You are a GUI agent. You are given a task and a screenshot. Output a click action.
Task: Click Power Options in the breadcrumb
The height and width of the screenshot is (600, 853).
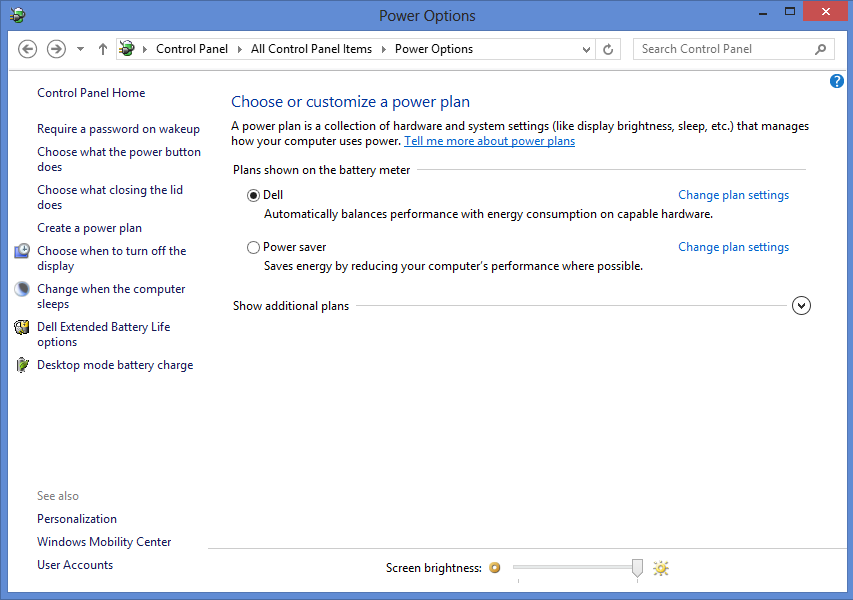(434, 49)
